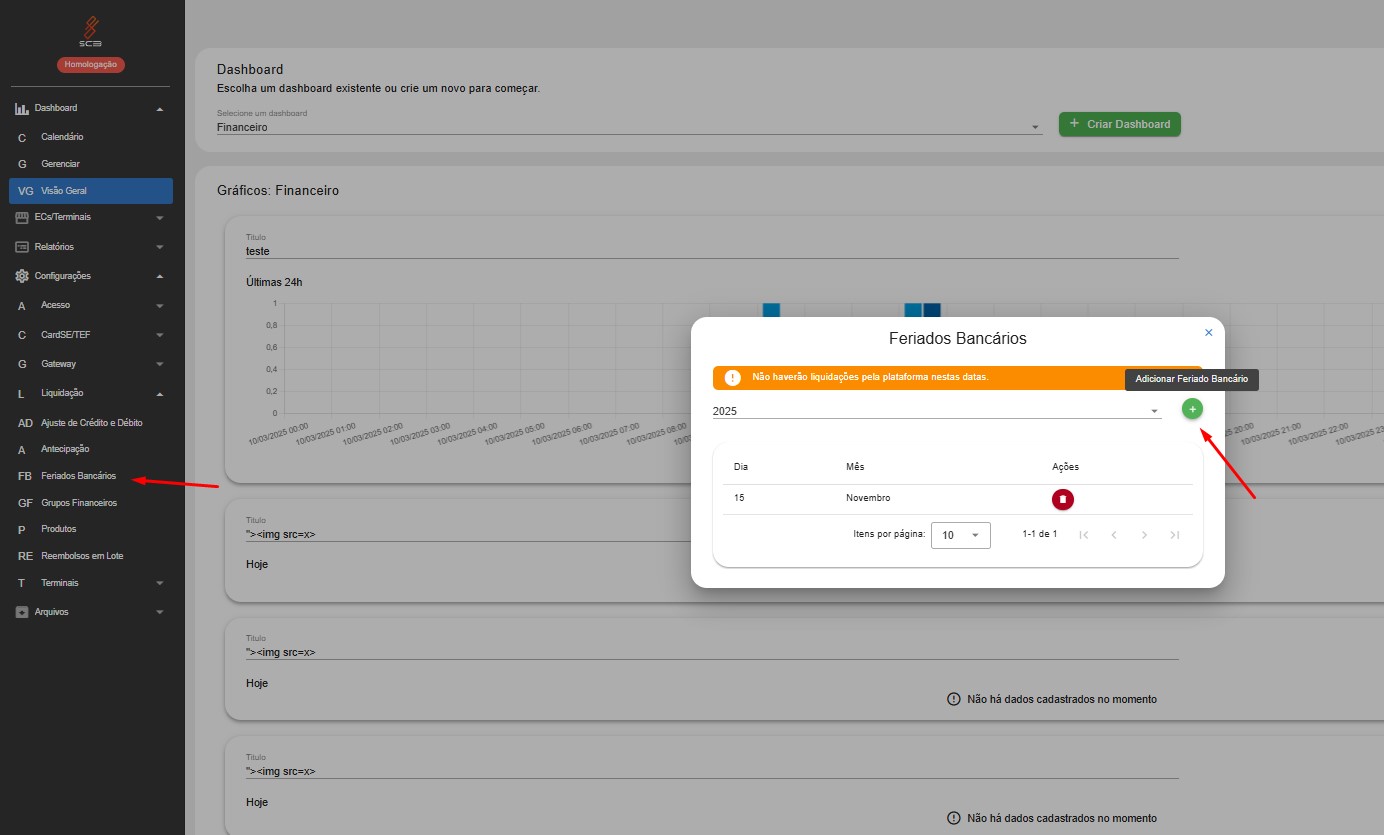Click the teste chart title field
Screen dimensions: 1384x835
tap(711, 251)
